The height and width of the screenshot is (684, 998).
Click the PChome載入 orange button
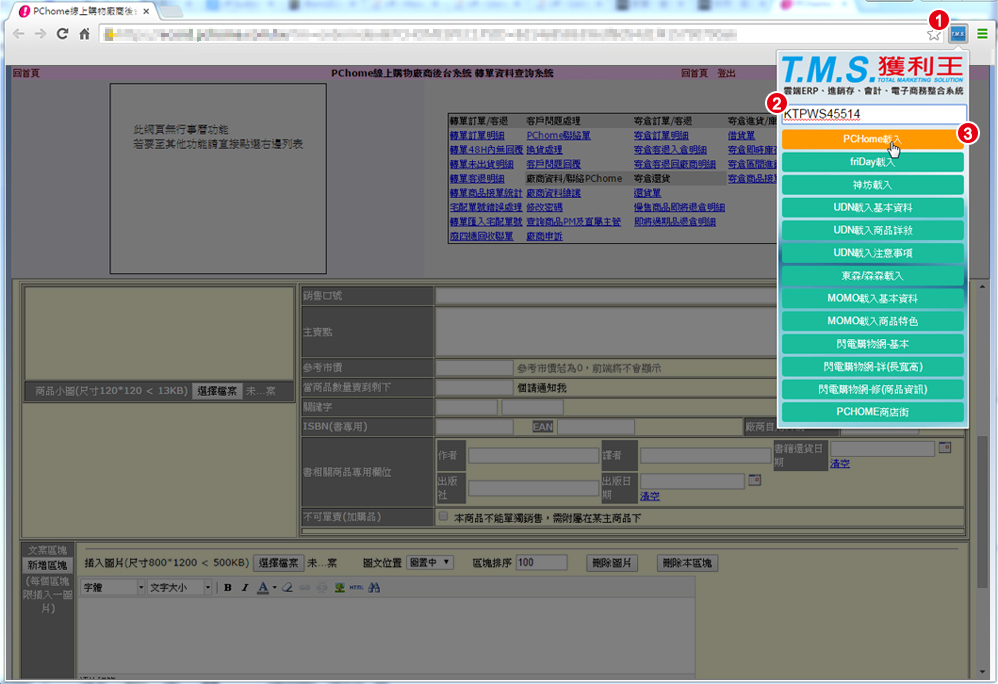coord(871,140)
